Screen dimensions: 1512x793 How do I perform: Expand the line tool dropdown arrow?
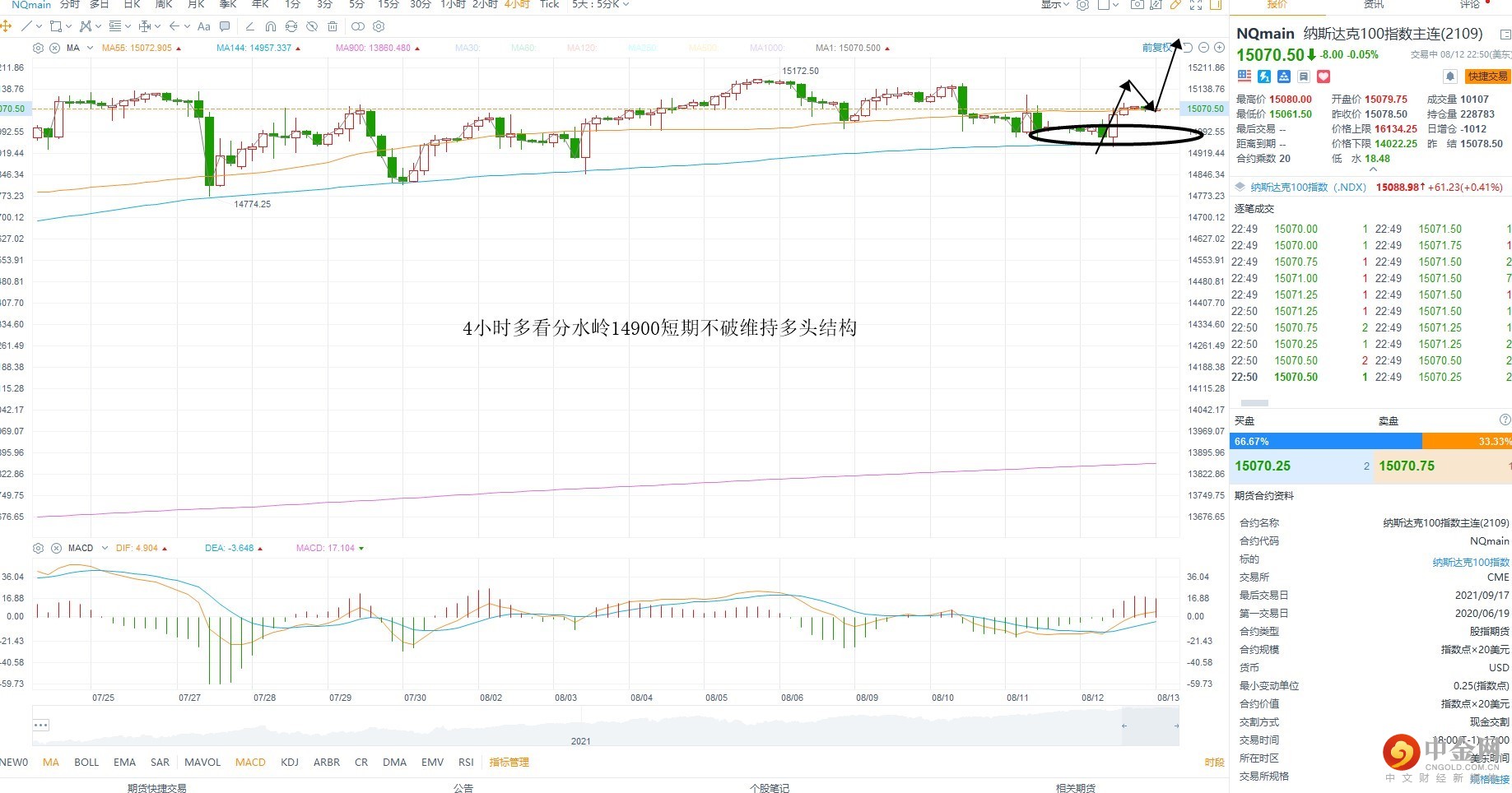point(39,26)
